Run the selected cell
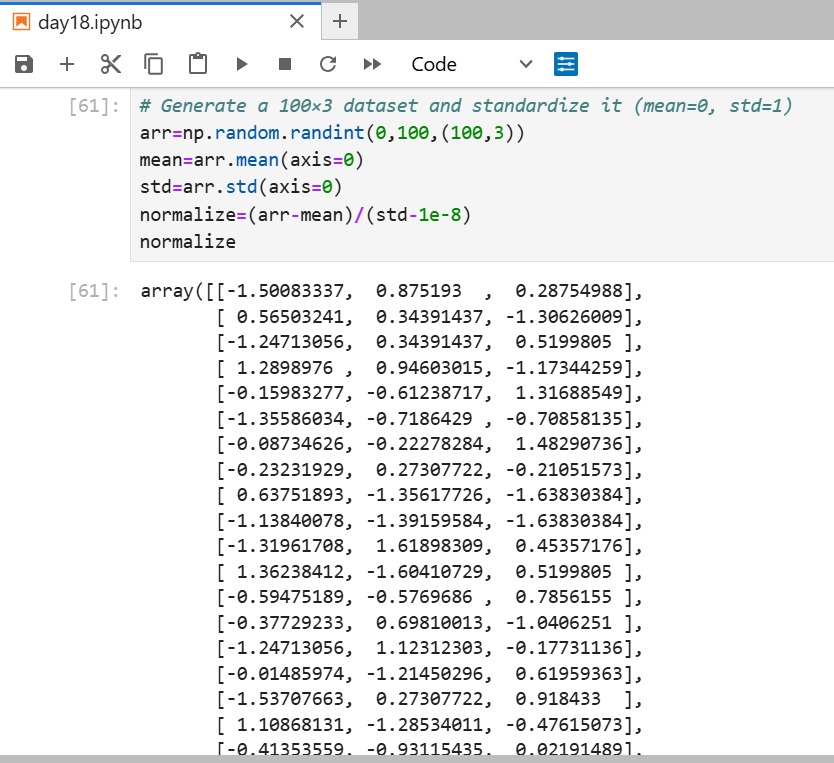The width and height of the screenshot is (834, 763). [x=240, y=63]
